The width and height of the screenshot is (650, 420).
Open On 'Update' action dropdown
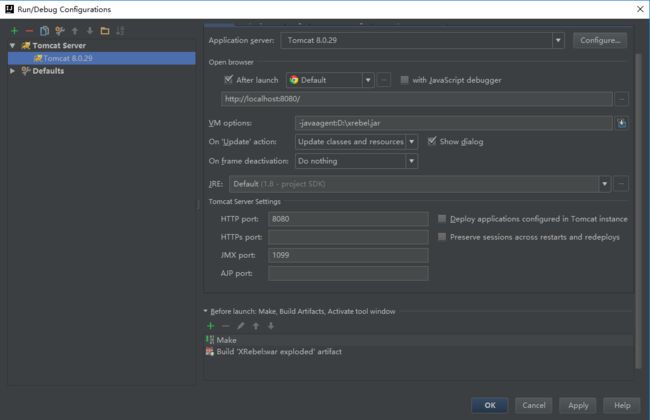tap(411, 142)
